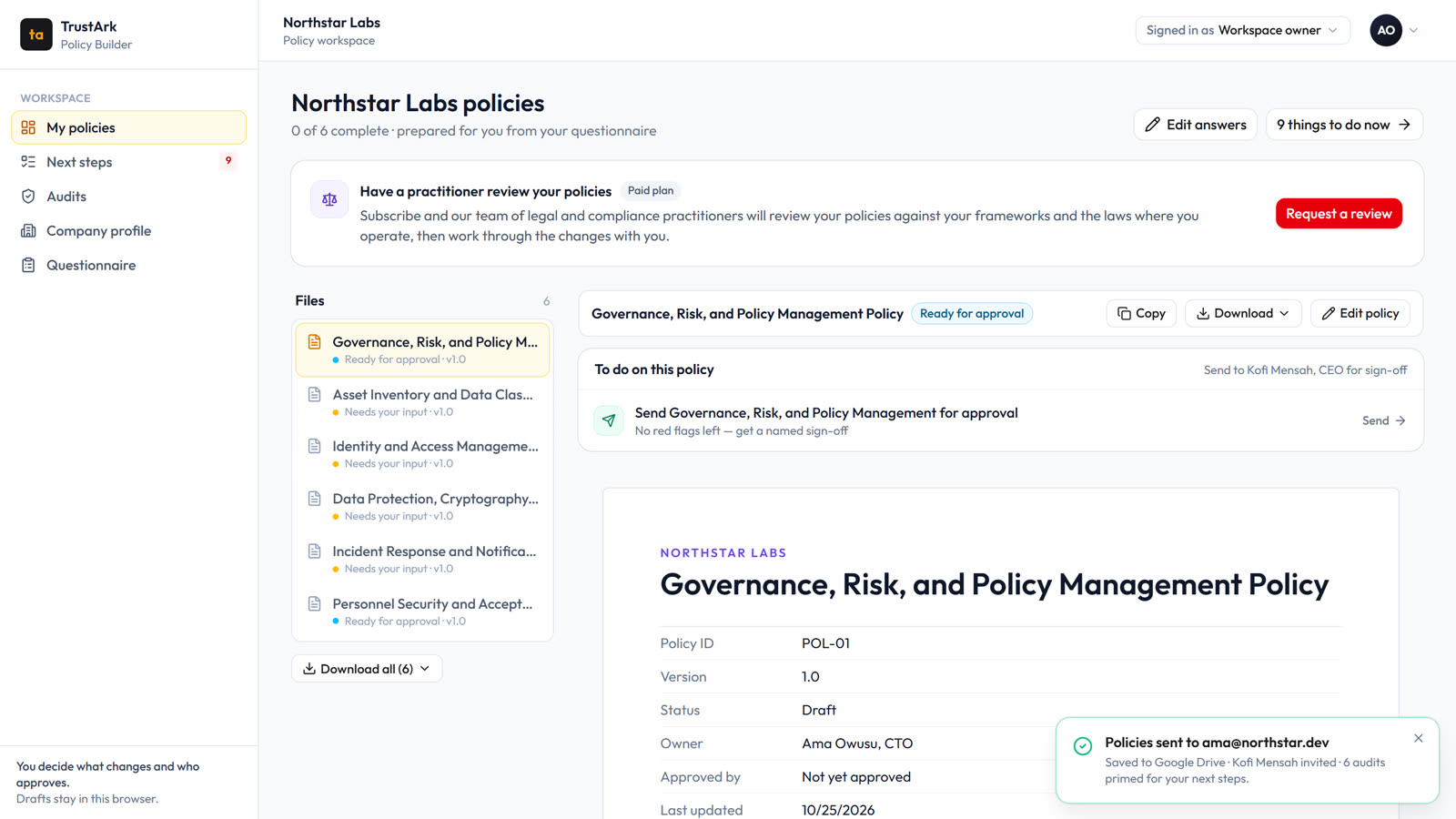Open My policies in sidebar

coord(128,127)
